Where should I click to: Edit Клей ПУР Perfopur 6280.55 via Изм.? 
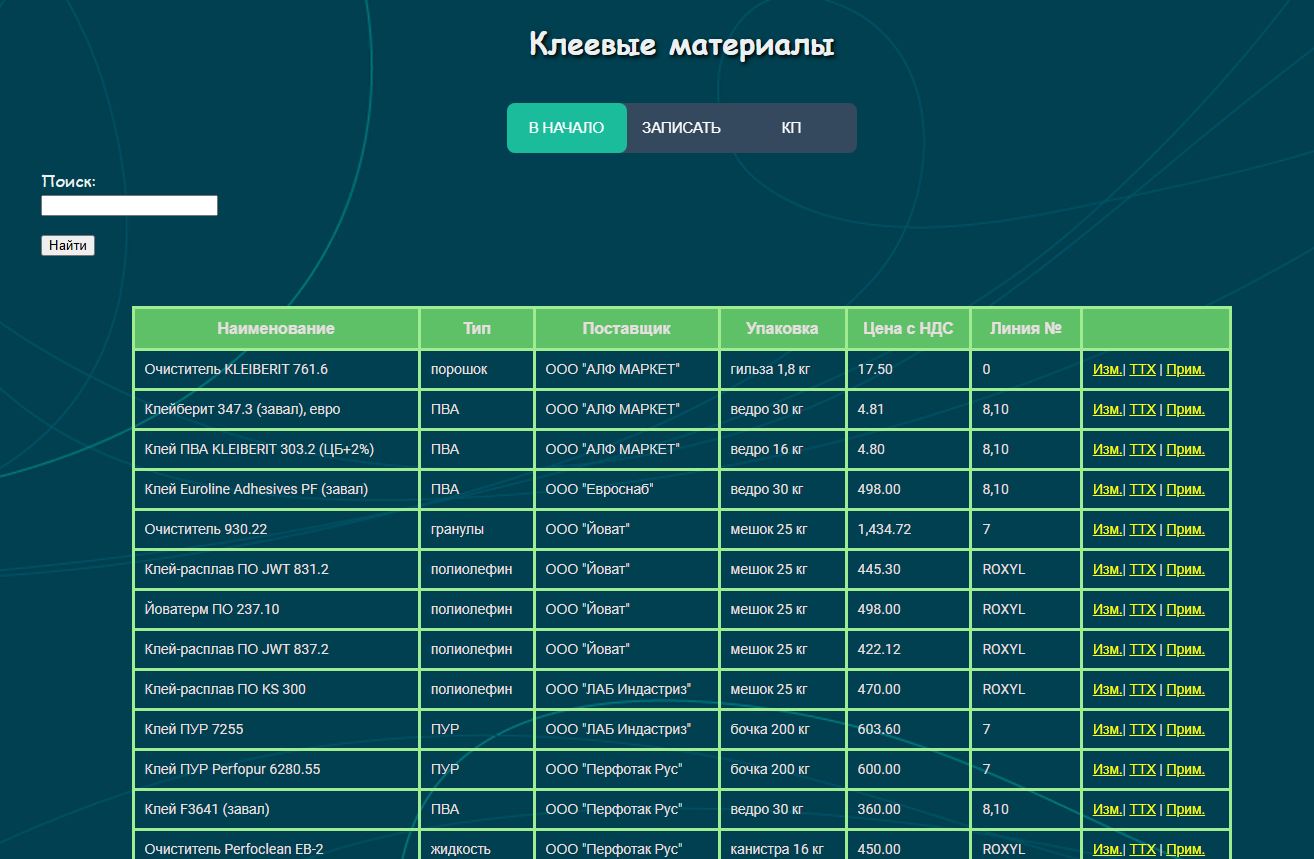pyautogui.click(x=1107, y=769)
